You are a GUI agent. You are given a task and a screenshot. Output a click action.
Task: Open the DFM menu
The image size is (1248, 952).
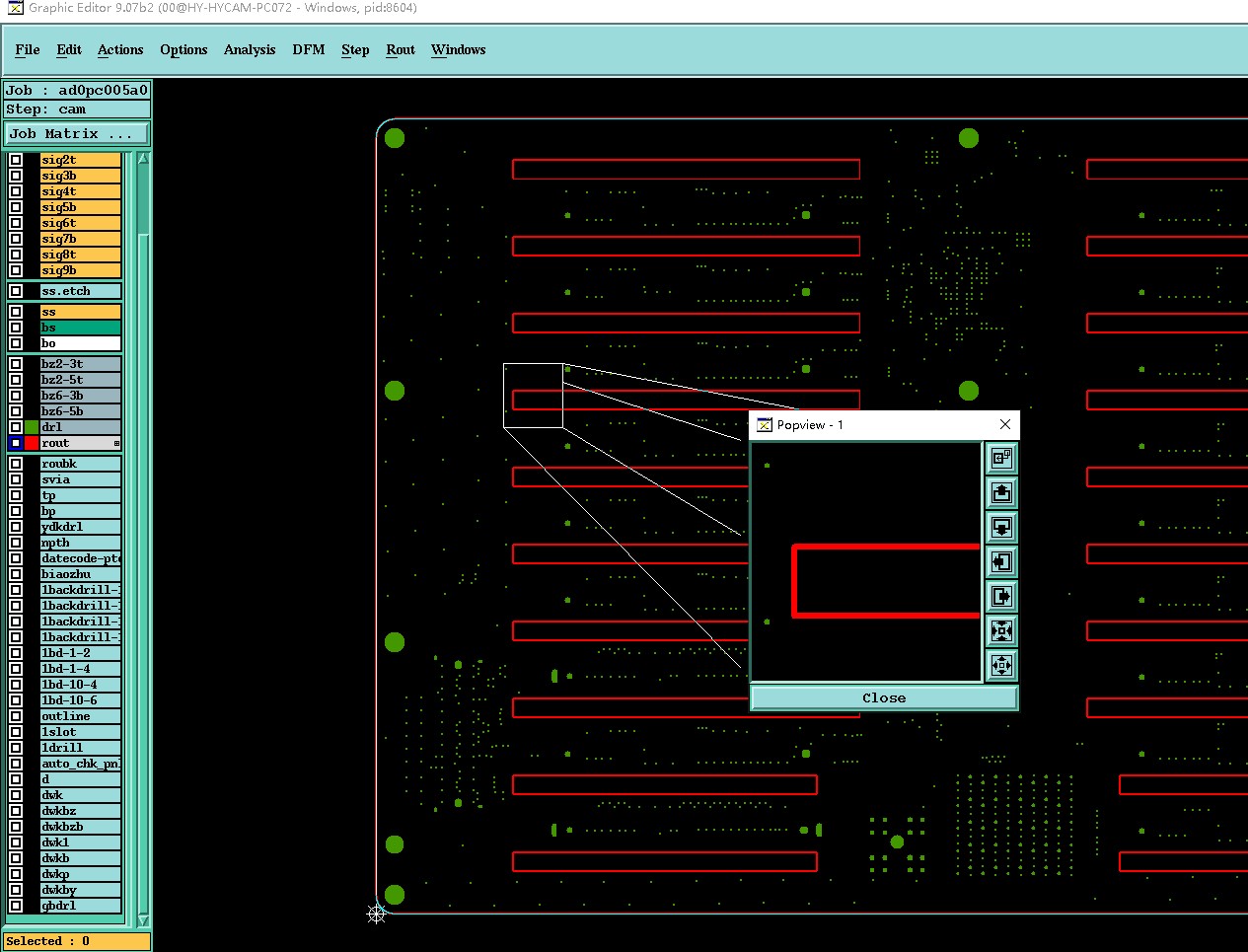[x=309, y=50]
